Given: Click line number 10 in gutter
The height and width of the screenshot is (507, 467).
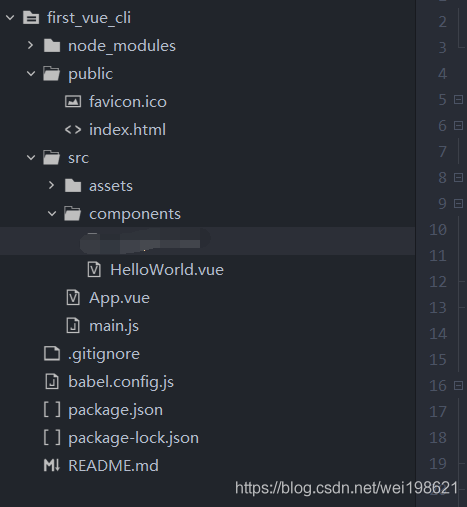Looking at the screenshot, I should [438, 230].
